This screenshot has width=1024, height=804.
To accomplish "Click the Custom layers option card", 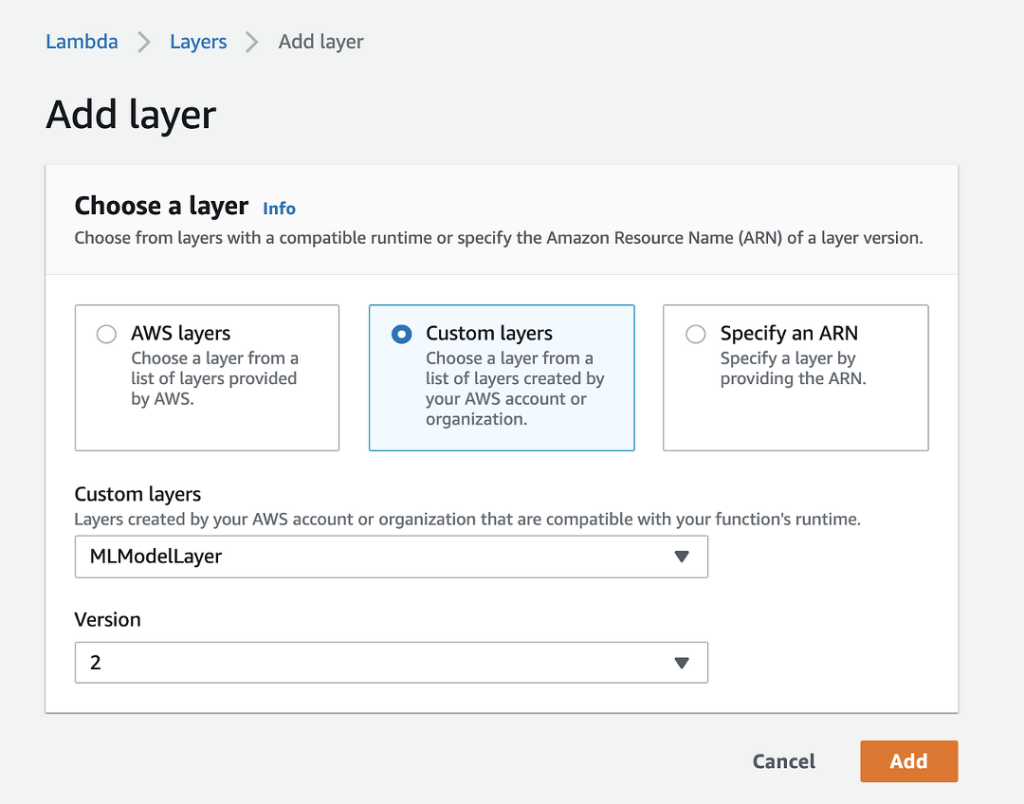I will 501,378.
